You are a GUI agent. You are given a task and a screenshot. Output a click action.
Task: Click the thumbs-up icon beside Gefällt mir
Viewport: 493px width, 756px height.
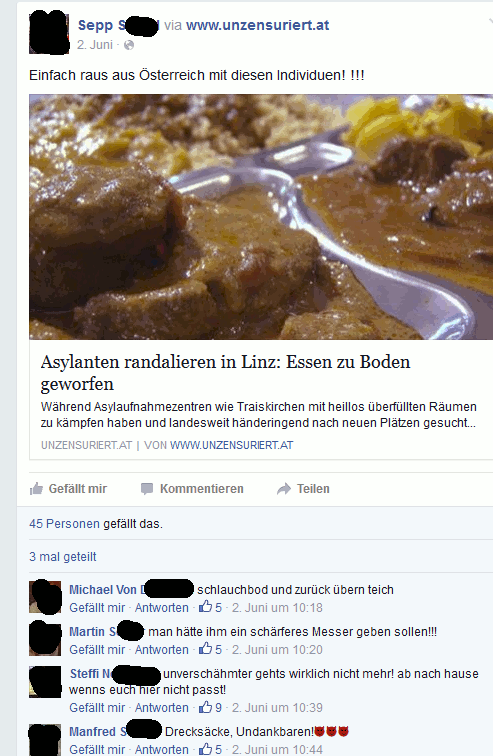click(36, 489)
